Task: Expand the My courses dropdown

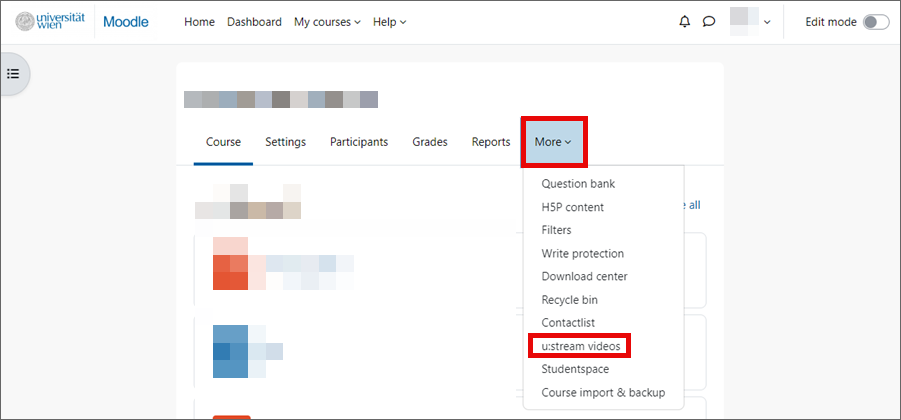Action: [327, 22]
